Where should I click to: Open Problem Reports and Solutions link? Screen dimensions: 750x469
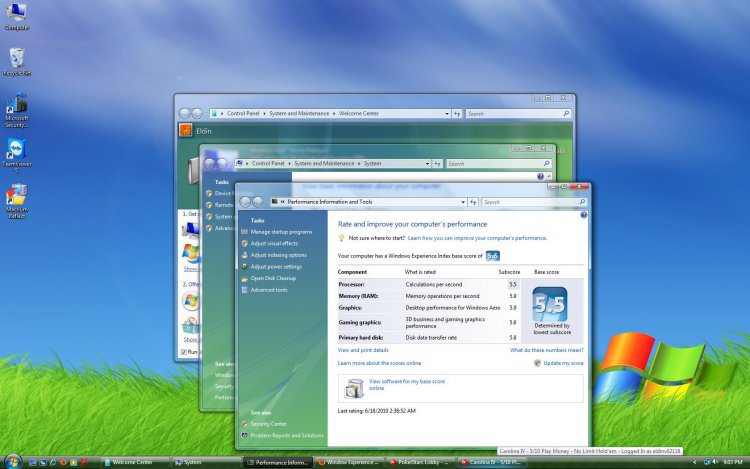tap(287, 436)
